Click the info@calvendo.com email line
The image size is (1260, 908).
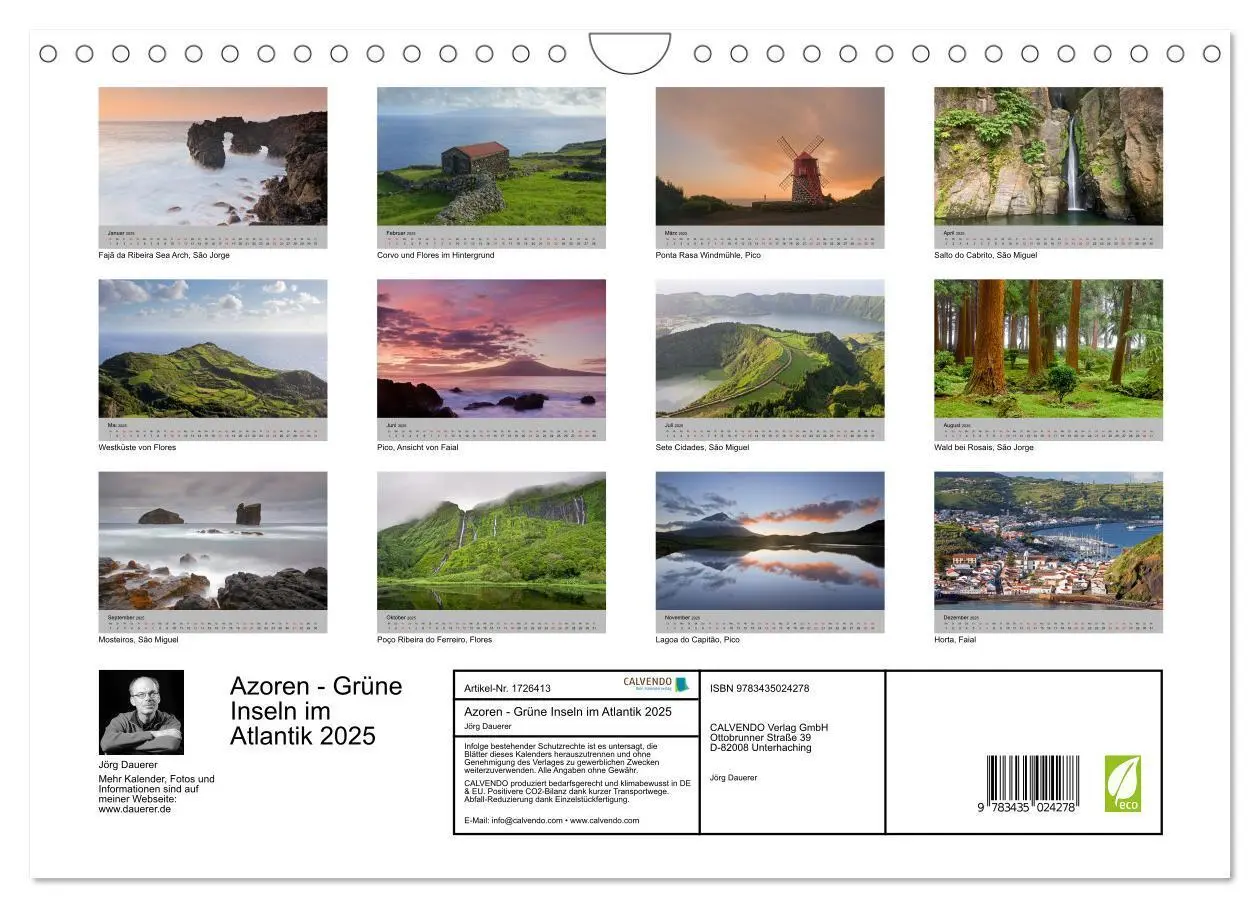coord(552,820)
